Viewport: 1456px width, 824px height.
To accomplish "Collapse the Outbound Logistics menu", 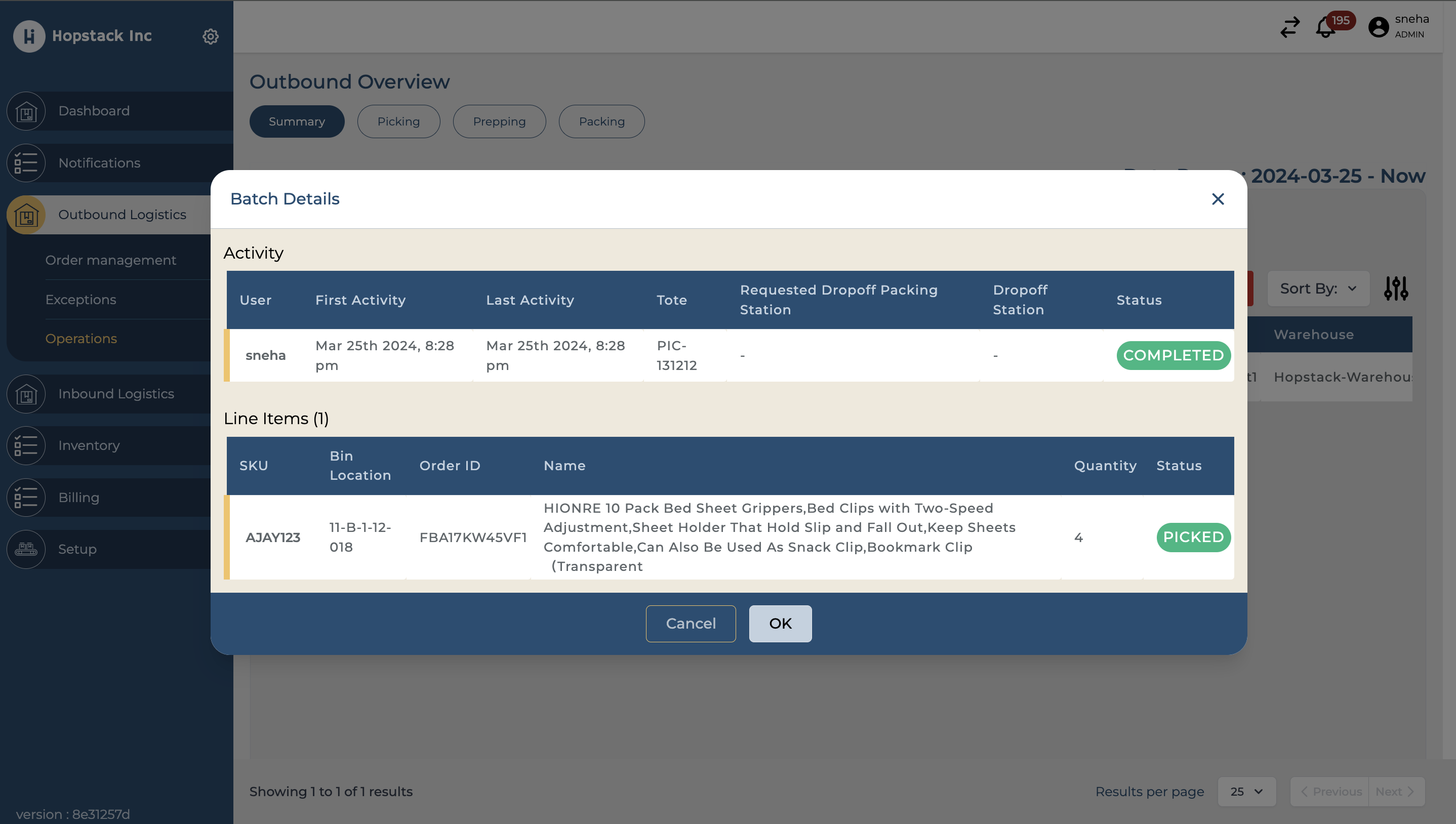I will [122, 215].
